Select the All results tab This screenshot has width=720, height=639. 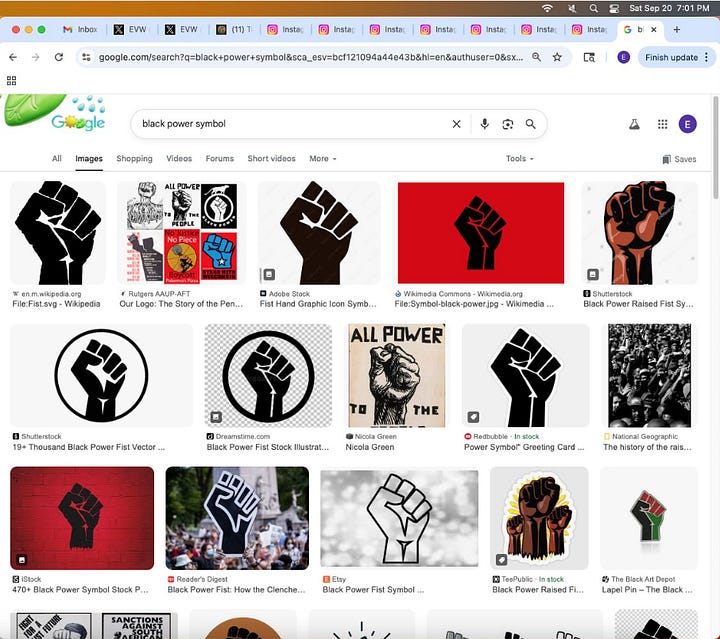pos(56,158)
